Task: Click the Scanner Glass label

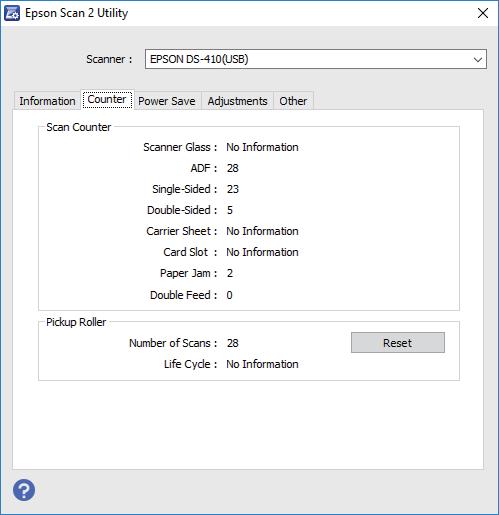Action: point(180,147)
